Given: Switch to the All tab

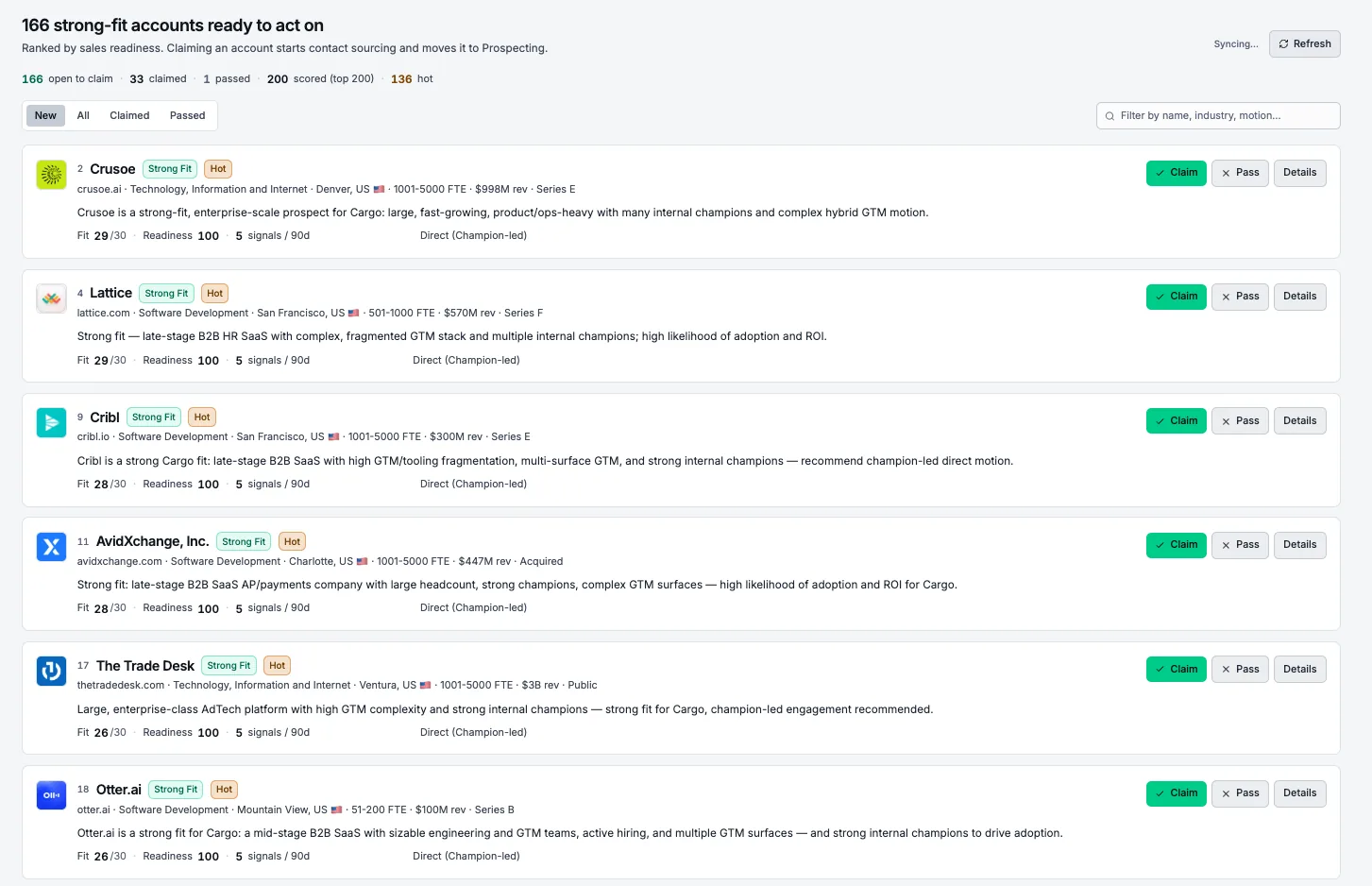Looking at the screenshot, I should pyautogui.click(x=83, y=116).
